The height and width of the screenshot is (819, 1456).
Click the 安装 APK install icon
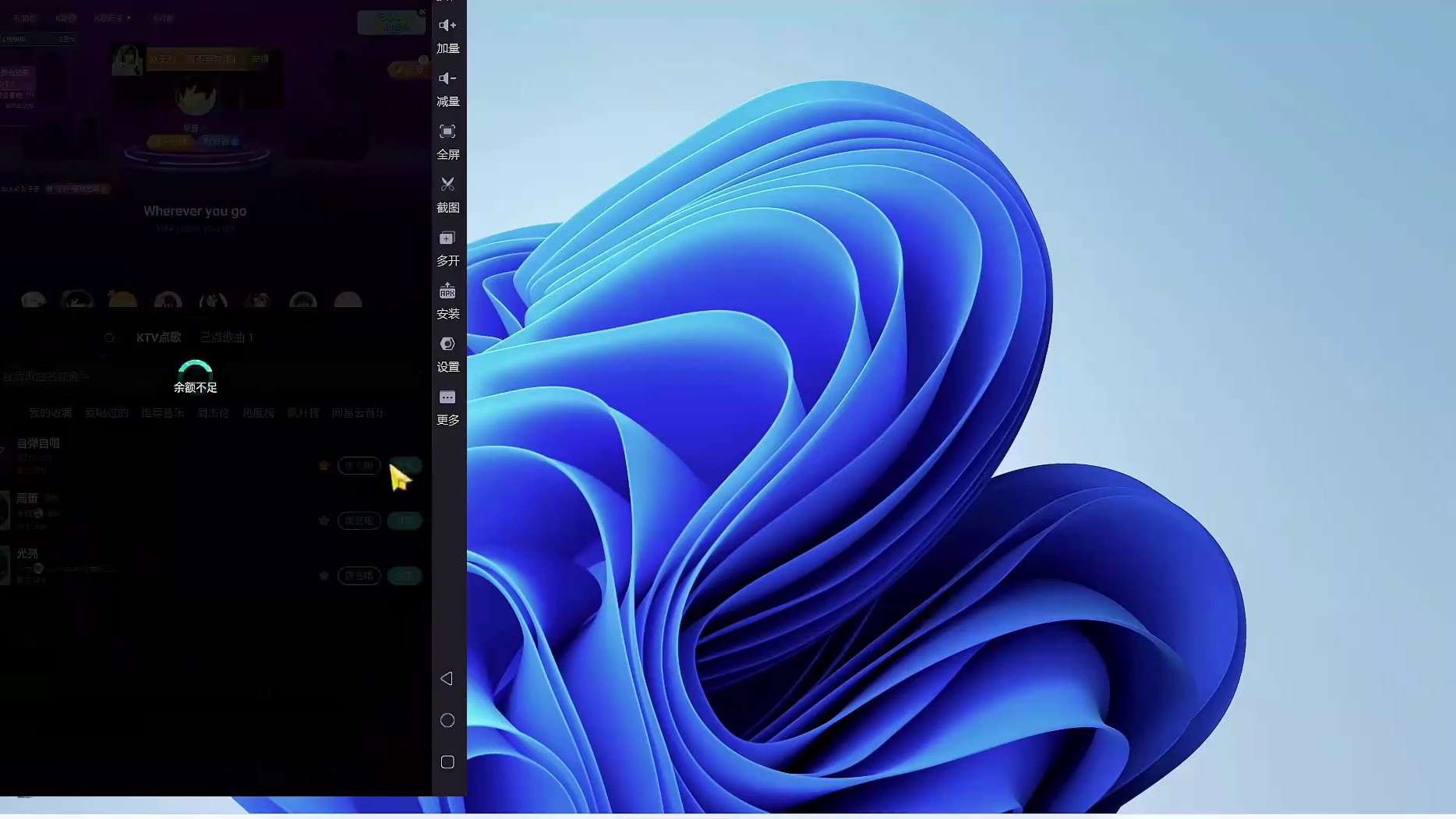click(x=447, y=291)
